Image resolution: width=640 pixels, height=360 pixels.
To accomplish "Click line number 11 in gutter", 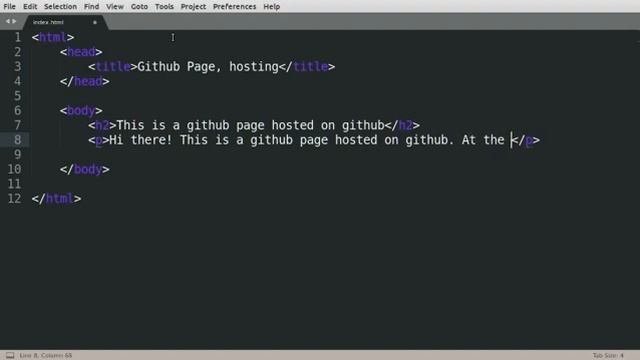I will [x=14, y=184].
